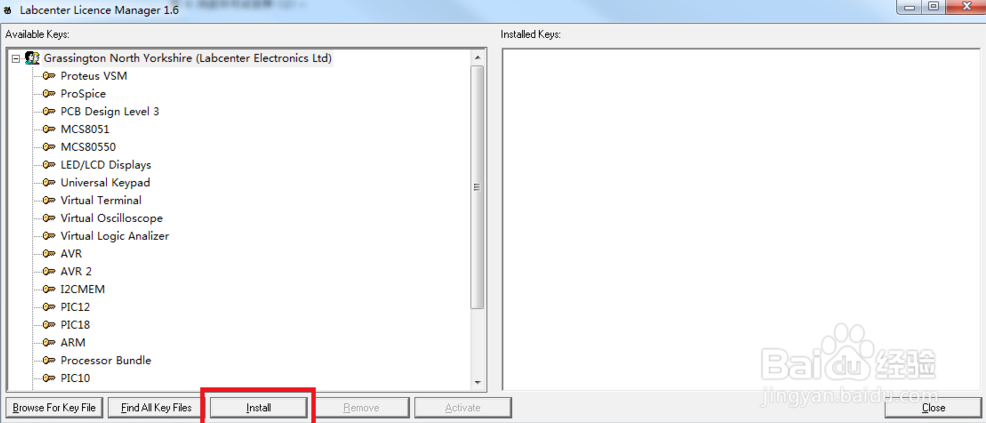Select PCB Design Level 3 key entry

point(109,111)
